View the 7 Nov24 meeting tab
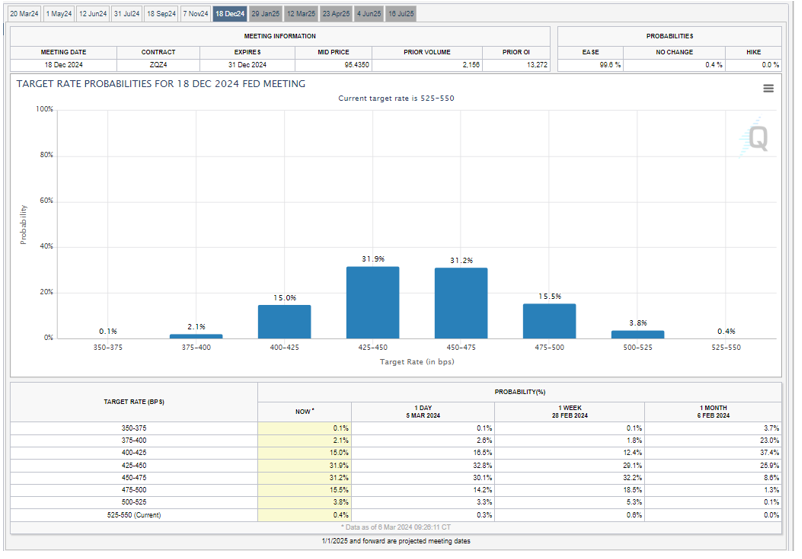 196,14
